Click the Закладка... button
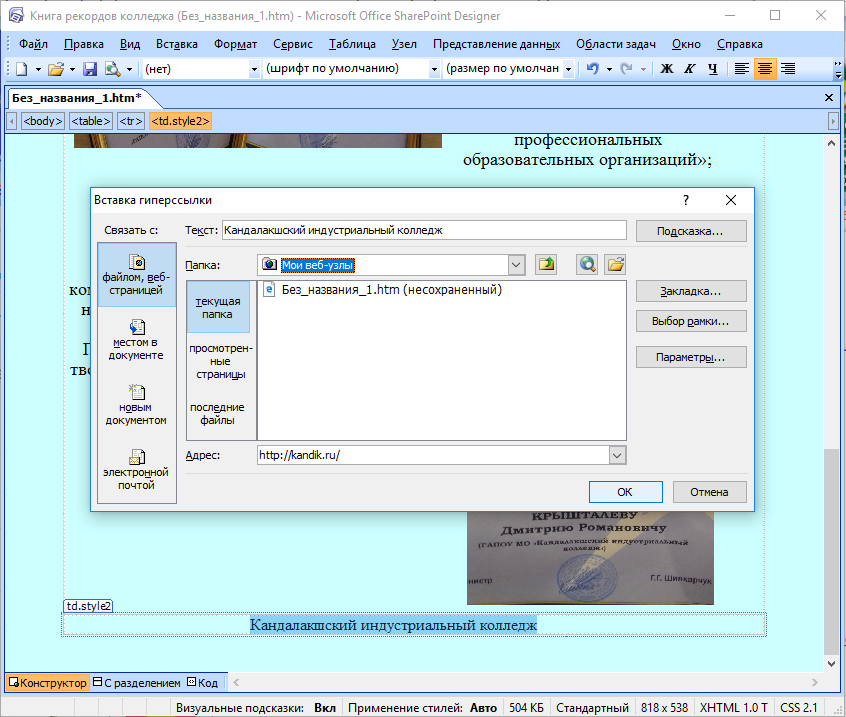Screen dimensions: 846x717 pos(691,291)
